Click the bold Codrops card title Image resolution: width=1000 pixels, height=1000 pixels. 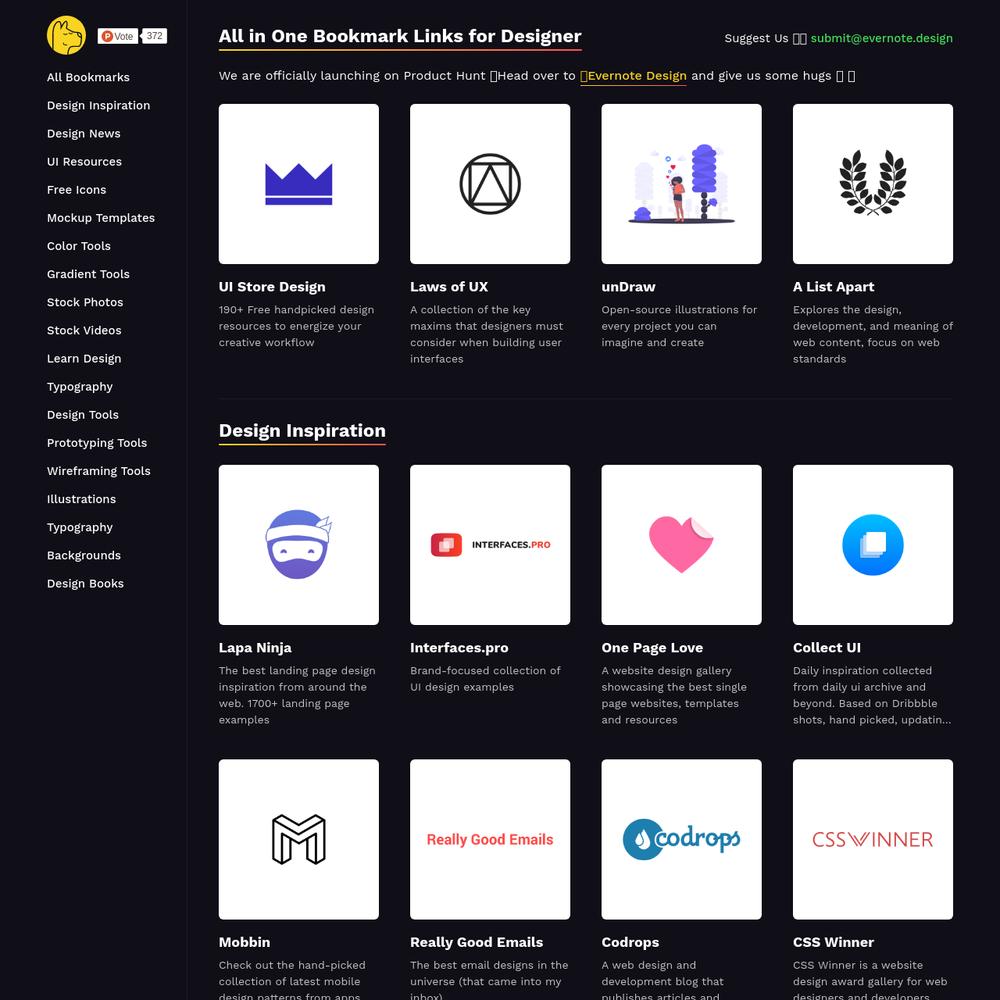click(630, 943)
